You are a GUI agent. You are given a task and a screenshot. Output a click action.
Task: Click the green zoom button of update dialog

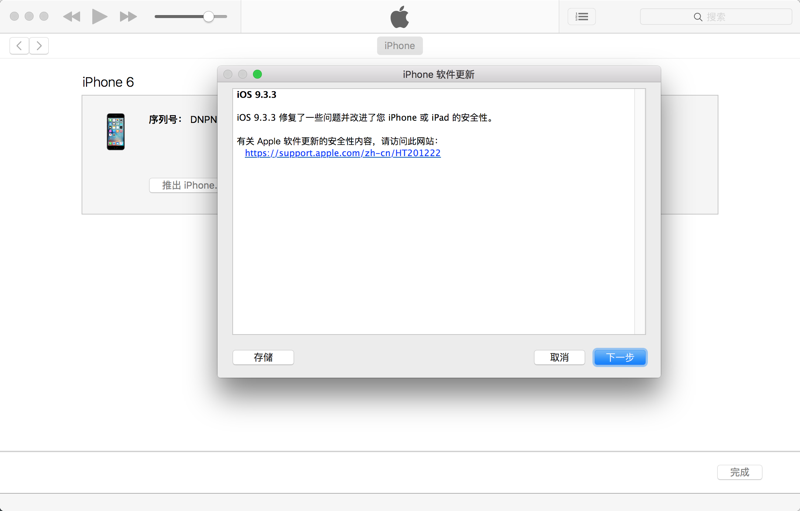click(x=258, y=74)
